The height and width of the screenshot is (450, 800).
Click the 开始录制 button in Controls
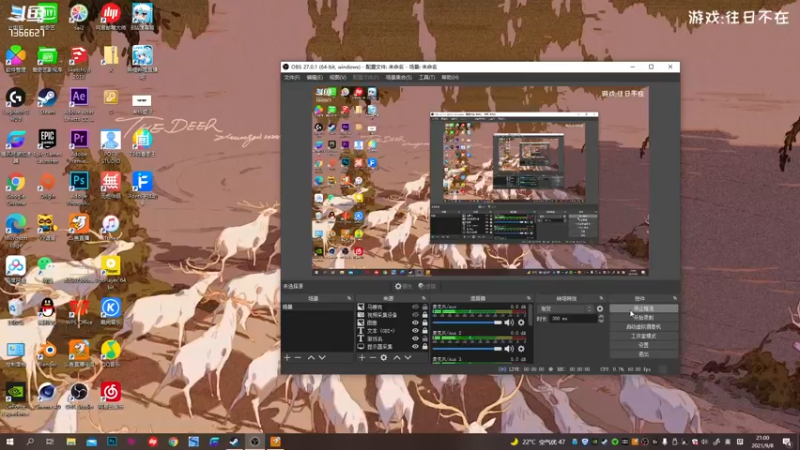(x=643, y=318)
